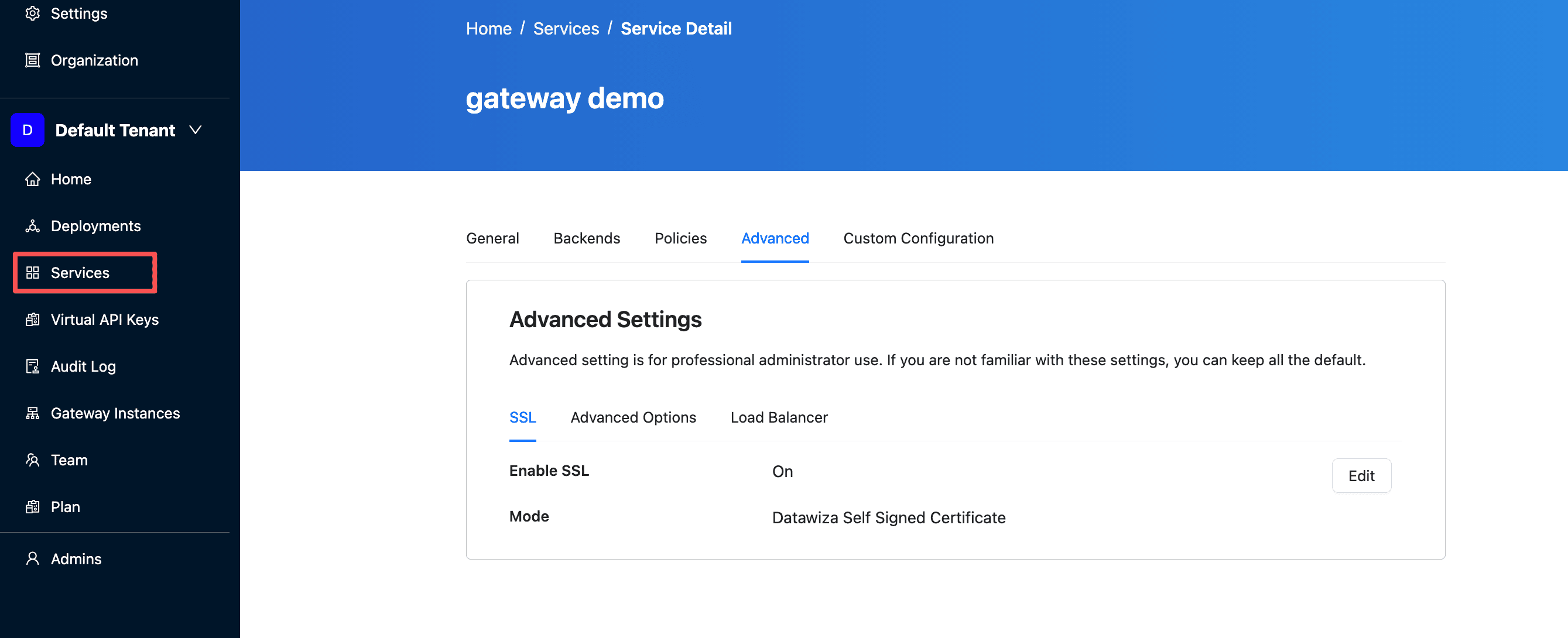The image size is (1568, 638).
Task: Click the Home house icon in sidebar
Action: point(32,180)
